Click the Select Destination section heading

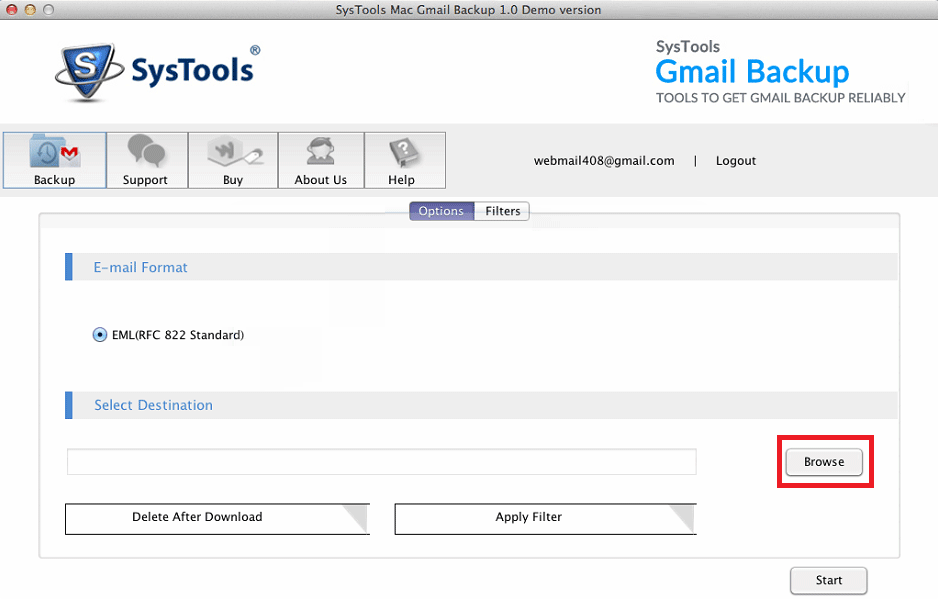pyautogui.click(x=153, y=405)
